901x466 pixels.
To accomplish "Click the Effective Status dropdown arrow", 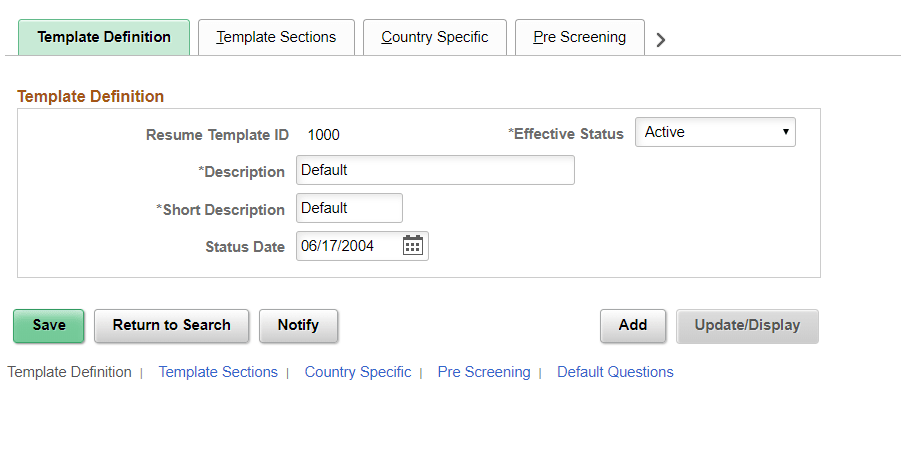I will (x=786, y=132).
